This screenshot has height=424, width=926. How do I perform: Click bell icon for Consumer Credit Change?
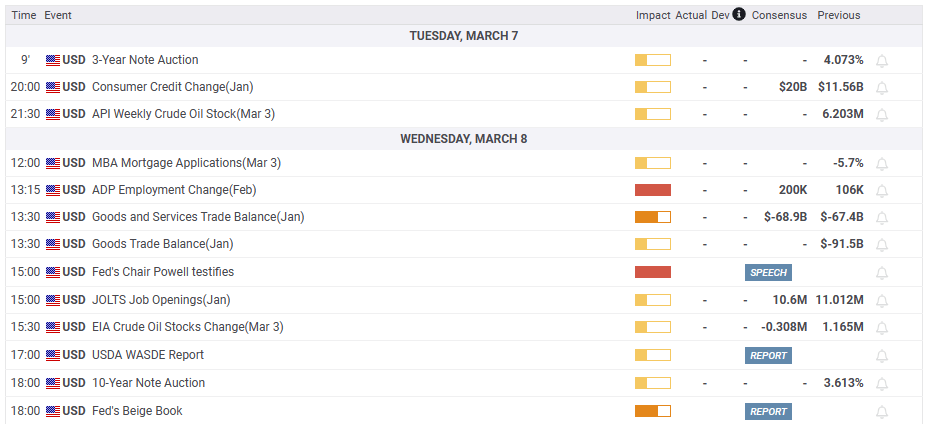coord(882,87)
